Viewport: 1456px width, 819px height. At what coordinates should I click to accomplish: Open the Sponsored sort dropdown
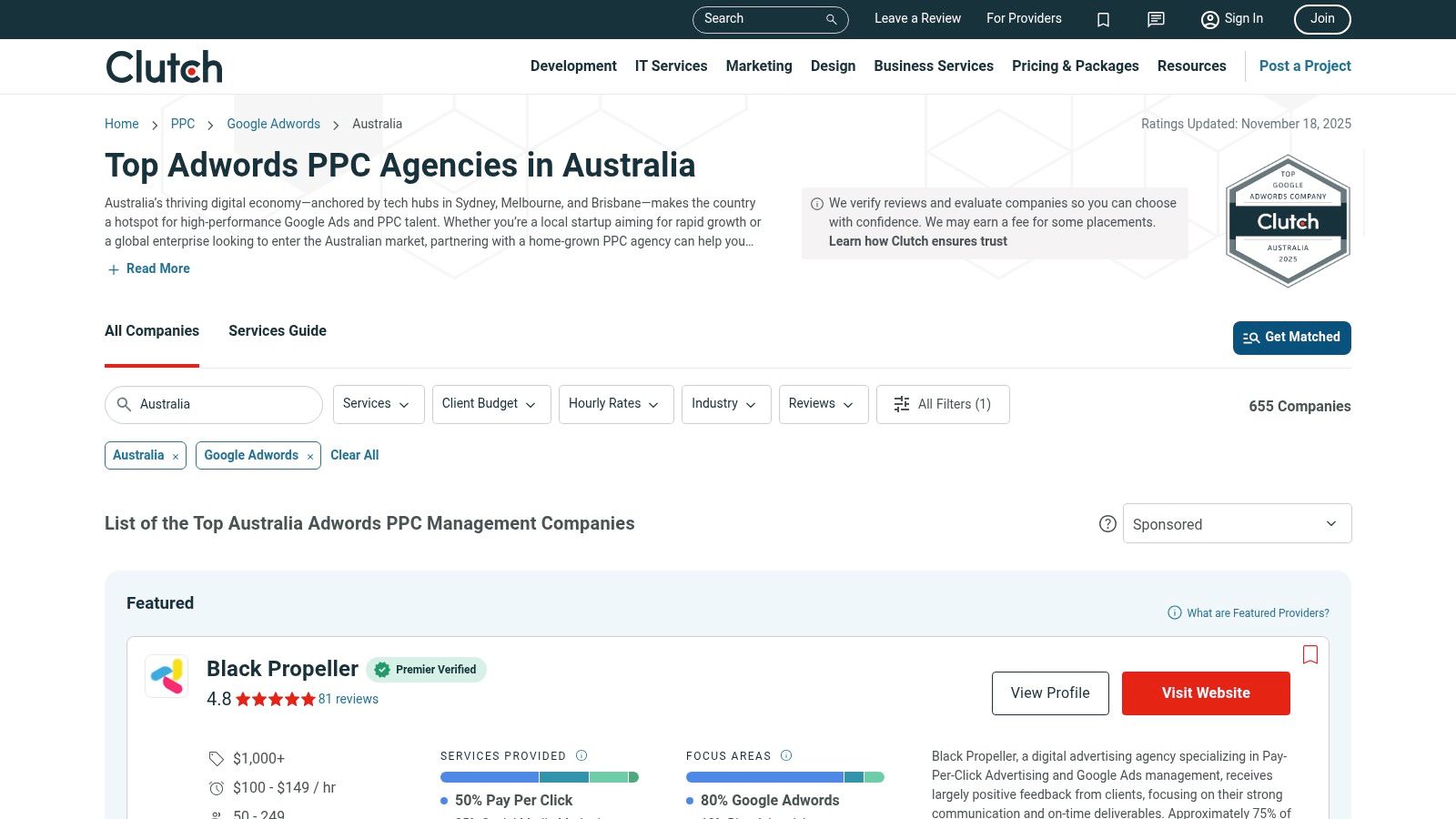[x=1236, y=523]
